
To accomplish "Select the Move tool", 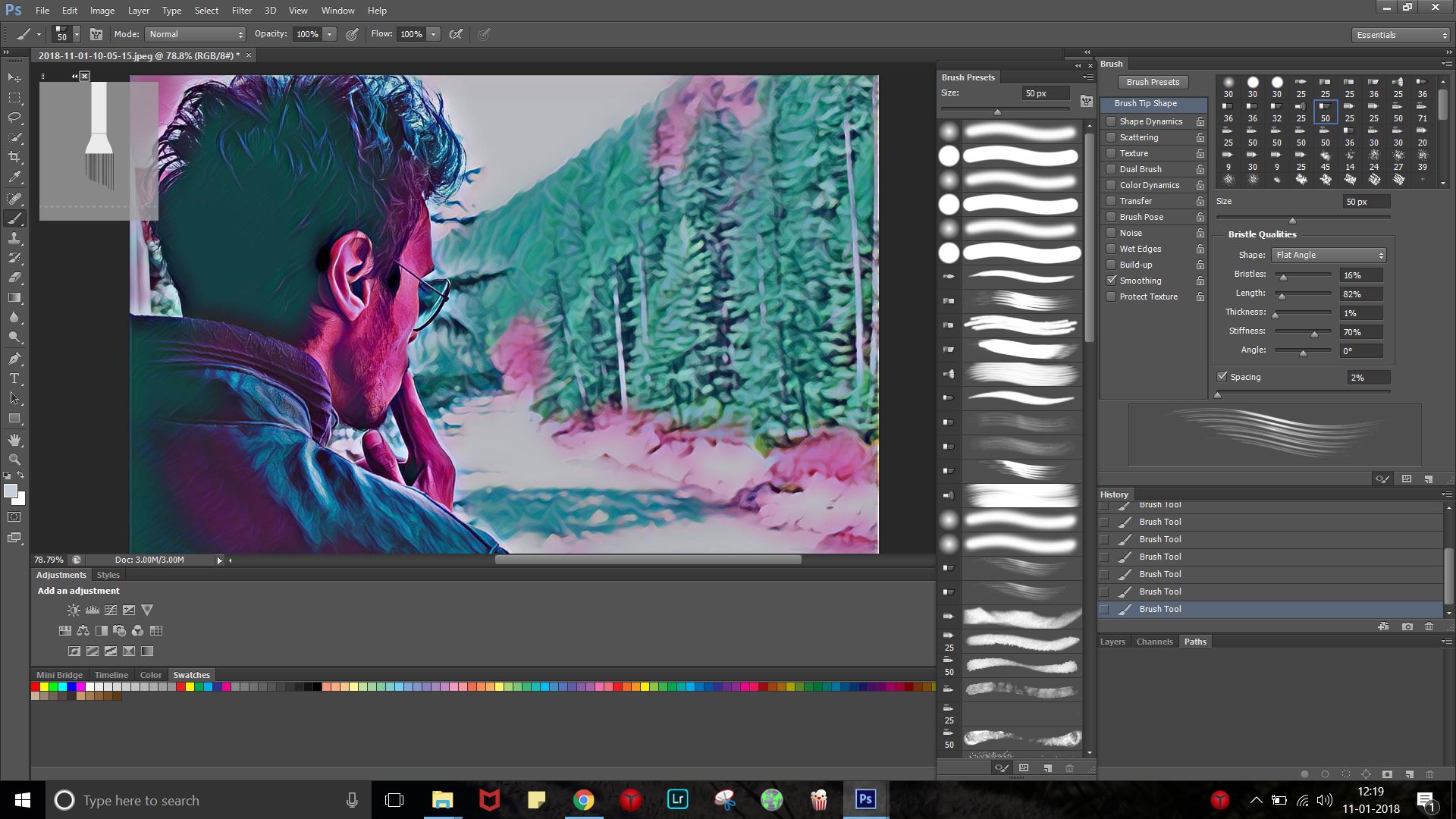I will pos(14,78).
